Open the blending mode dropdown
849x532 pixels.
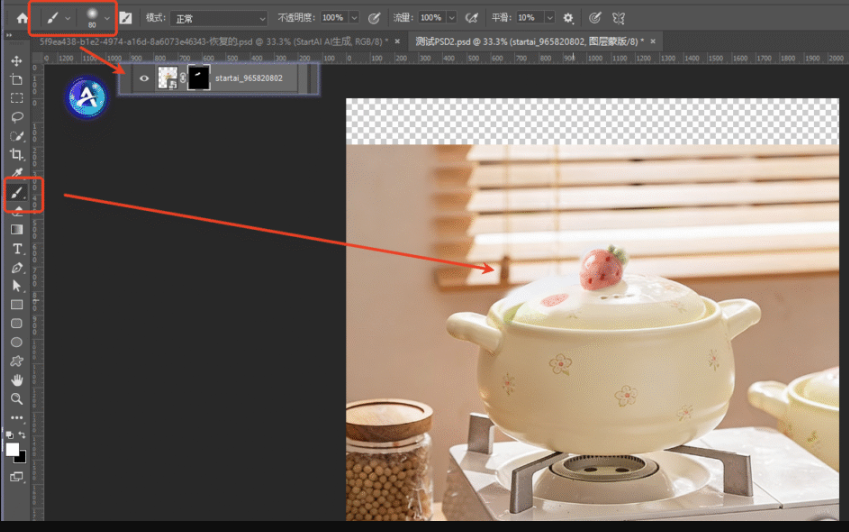[x=219, y=18]
